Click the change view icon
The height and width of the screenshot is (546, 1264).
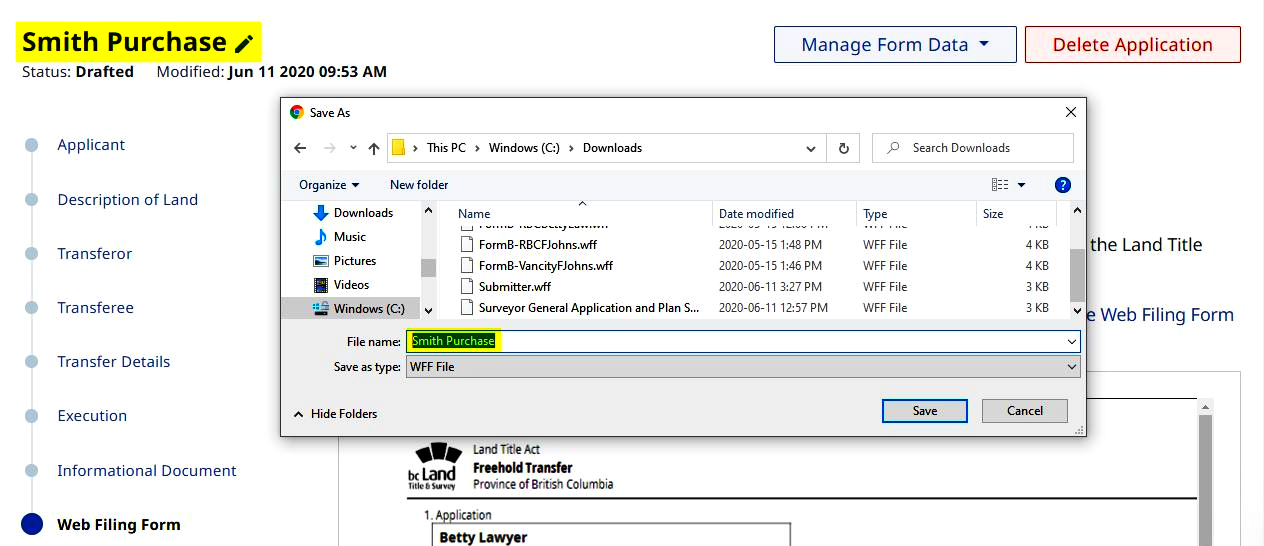coord(1000,185)
